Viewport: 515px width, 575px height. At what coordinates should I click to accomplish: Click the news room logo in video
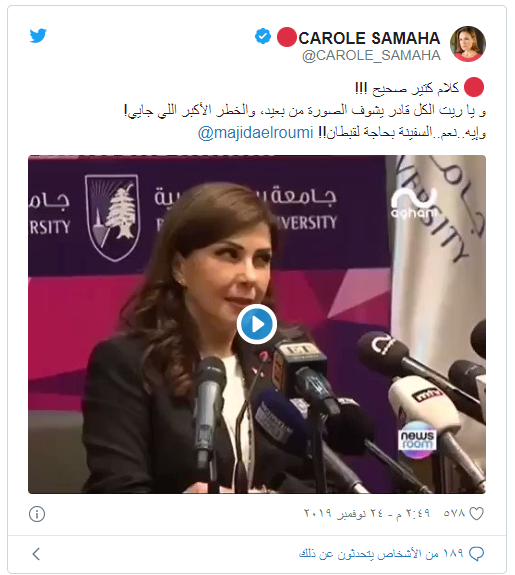point(417,440)
